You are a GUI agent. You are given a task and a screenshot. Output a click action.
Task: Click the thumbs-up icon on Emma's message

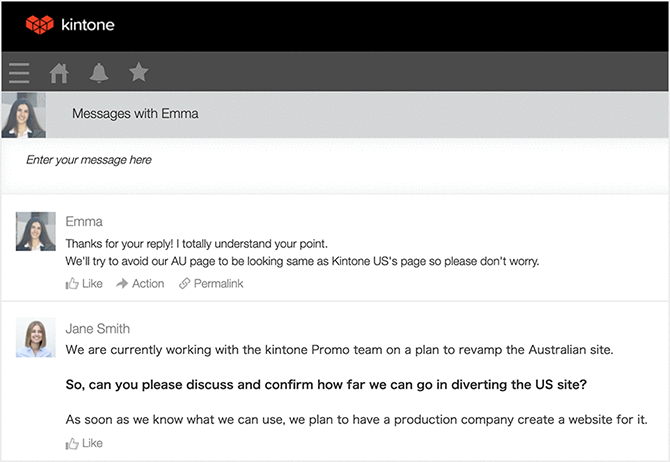[72, 284]
